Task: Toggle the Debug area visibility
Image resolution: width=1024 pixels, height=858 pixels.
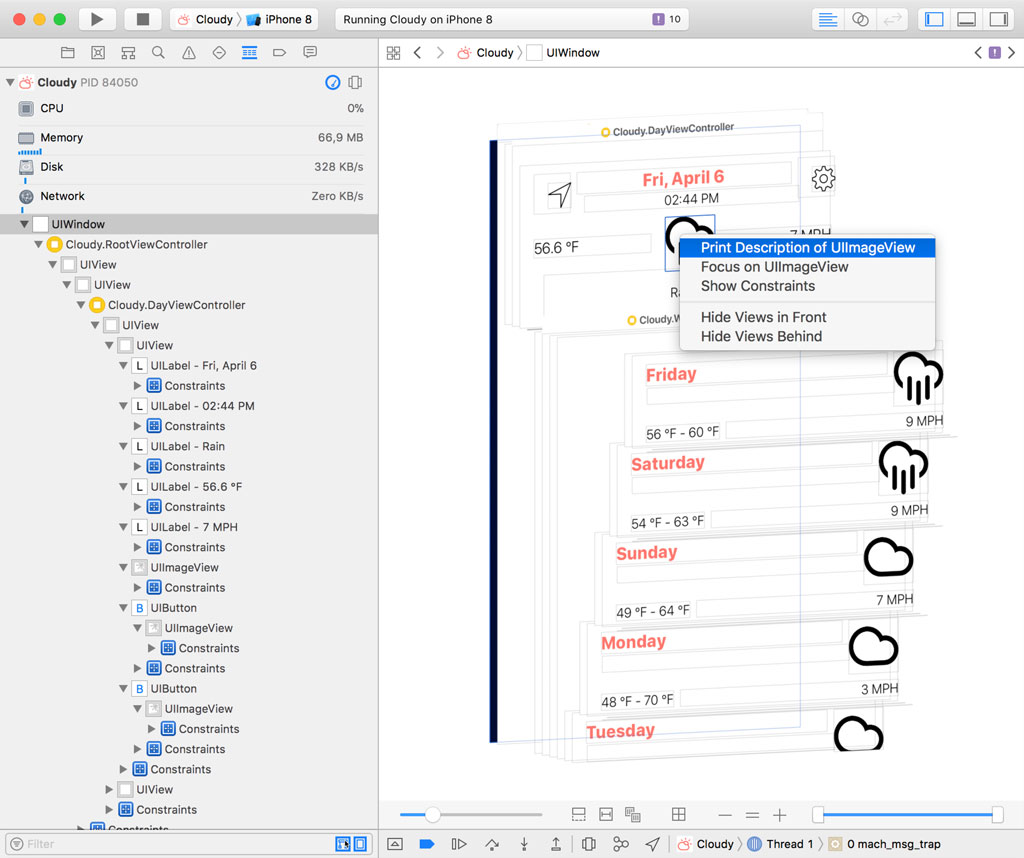Action: (x=966, y=19)
